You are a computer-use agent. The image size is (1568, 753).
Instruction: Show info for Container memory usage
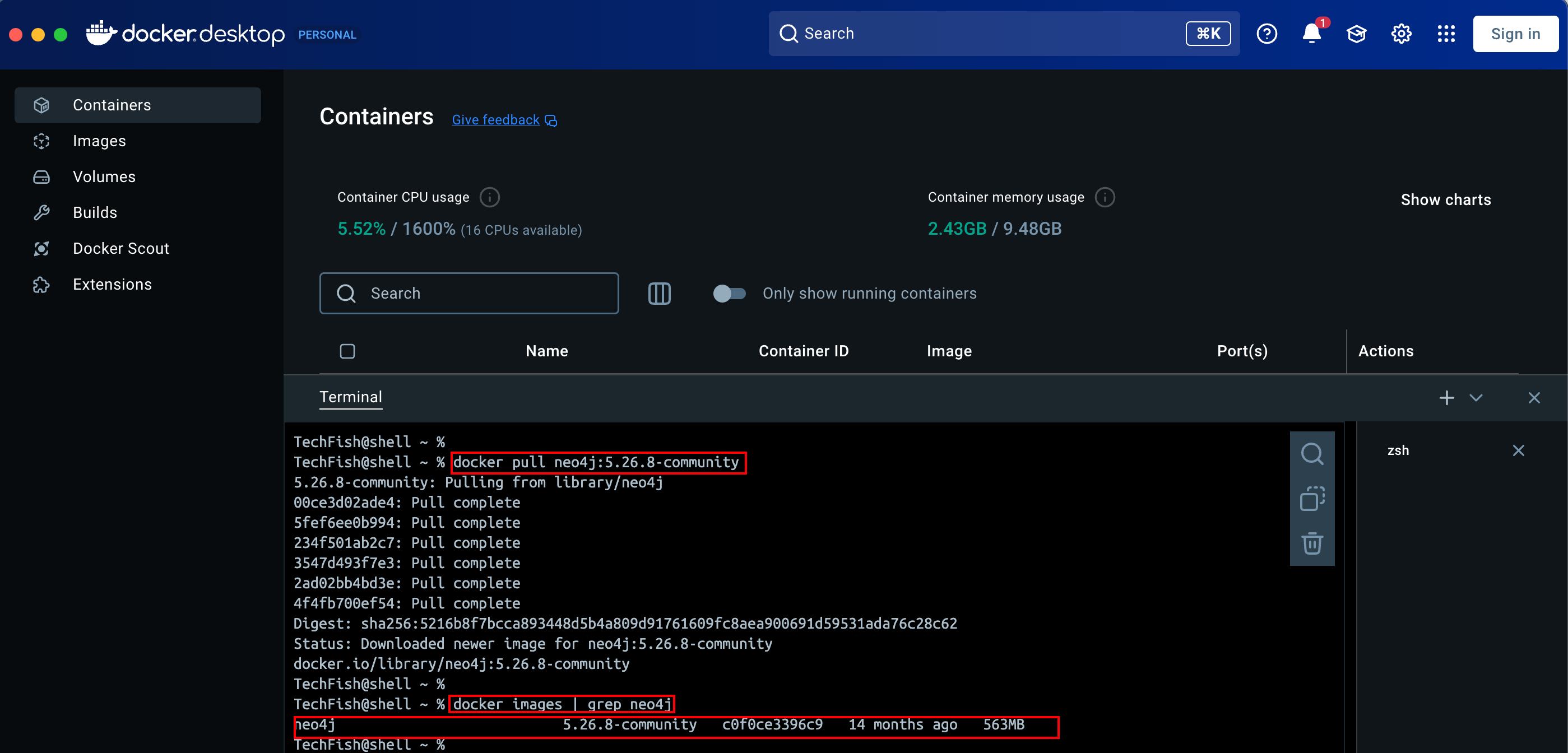[1105, 197]
